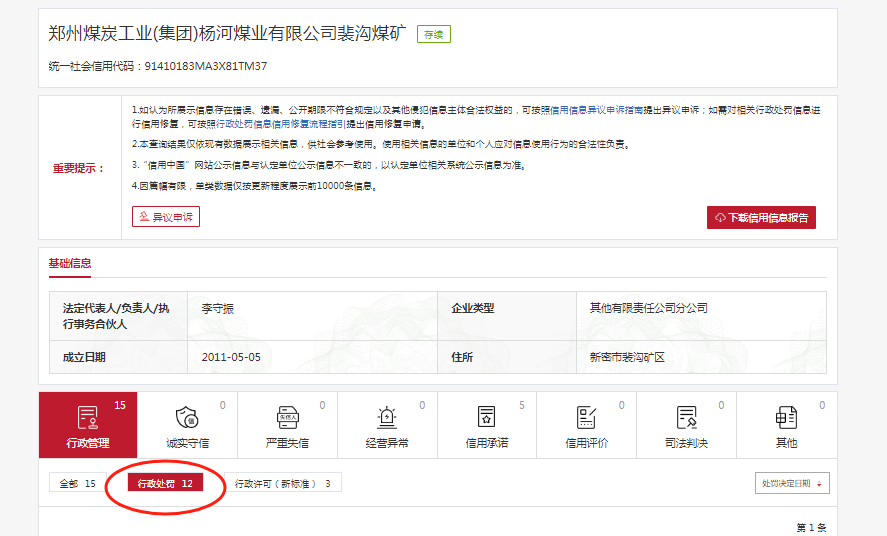Open the 司法判决 document icon
Image resolution: width=887 pixels, height=536 pixels.
pos(686,418)
